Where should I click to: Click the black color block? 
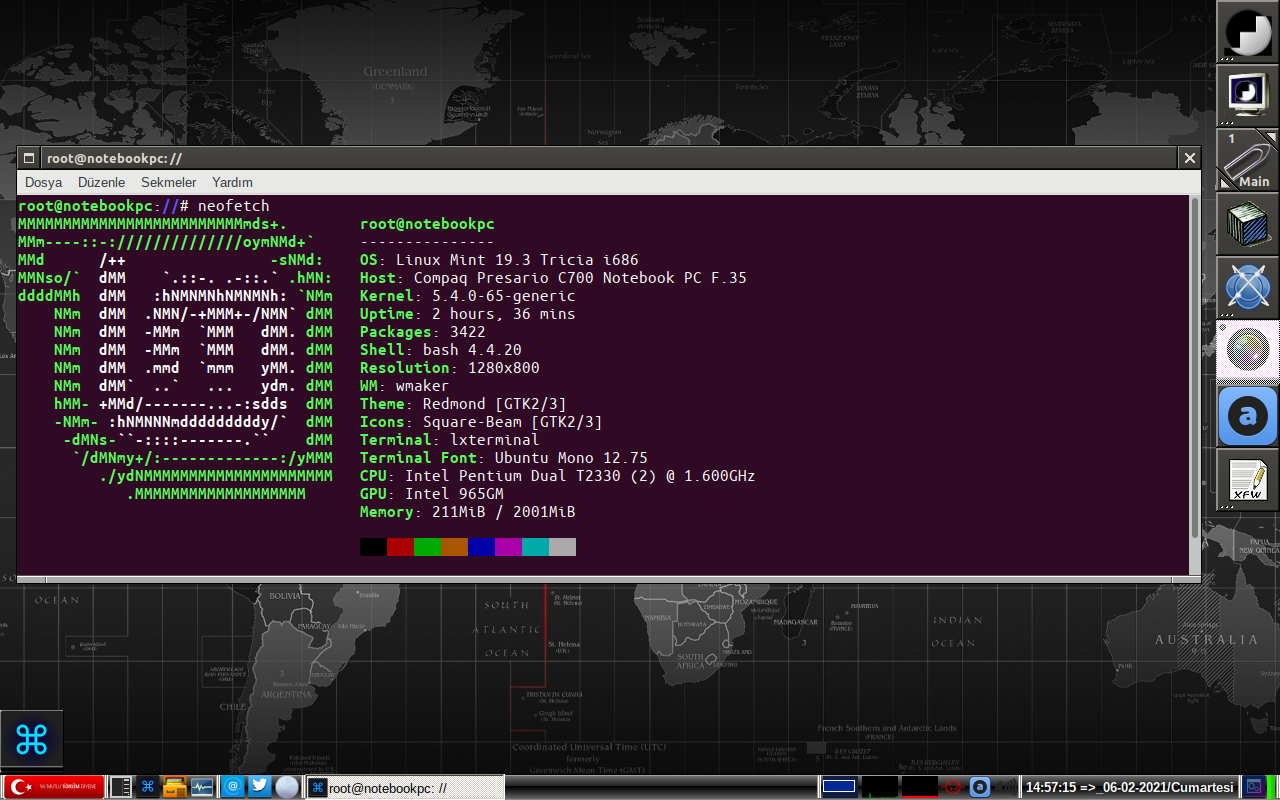(373, 547)
